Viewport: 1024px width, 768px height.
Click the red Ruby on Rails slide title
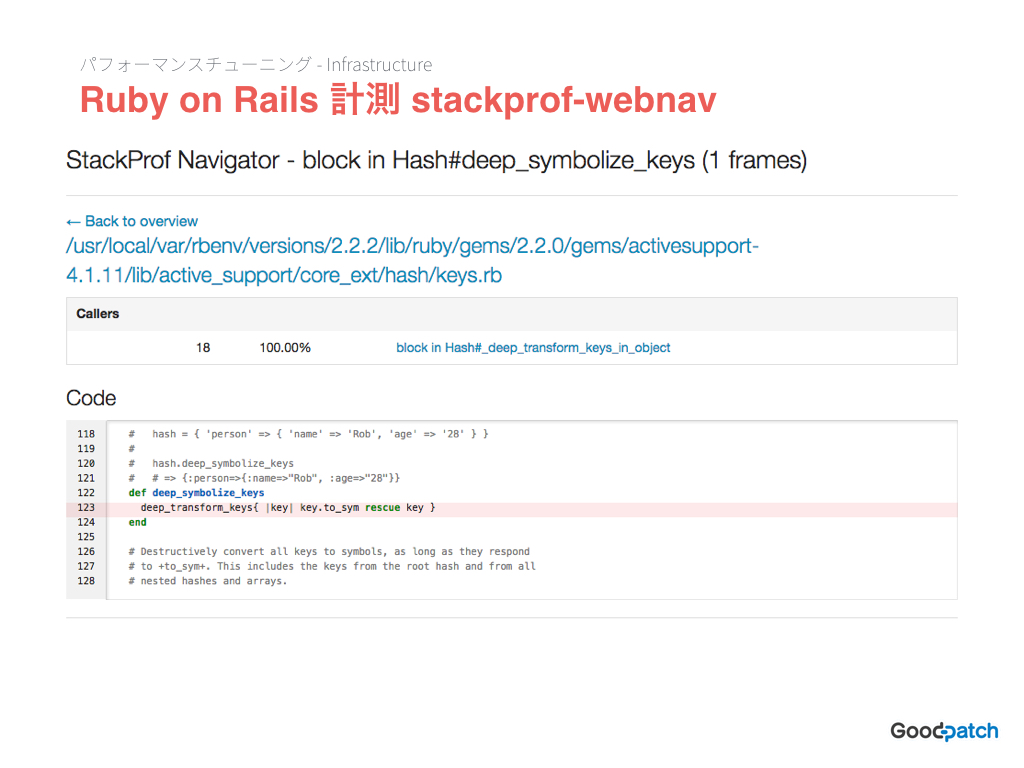click(x=398, y=100)
